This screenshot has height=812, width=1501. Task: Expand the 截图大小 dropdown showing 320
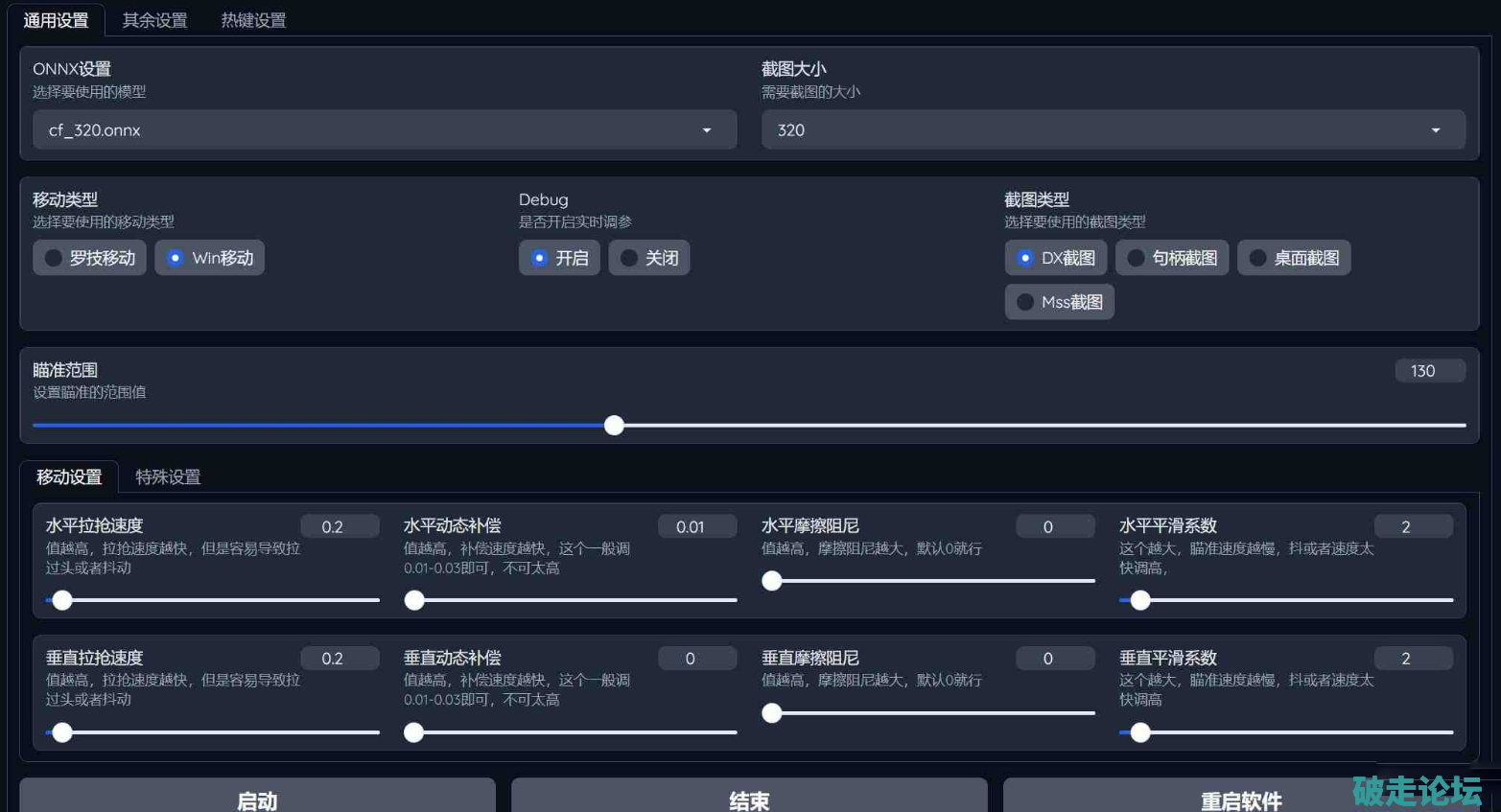(1113, 129)
